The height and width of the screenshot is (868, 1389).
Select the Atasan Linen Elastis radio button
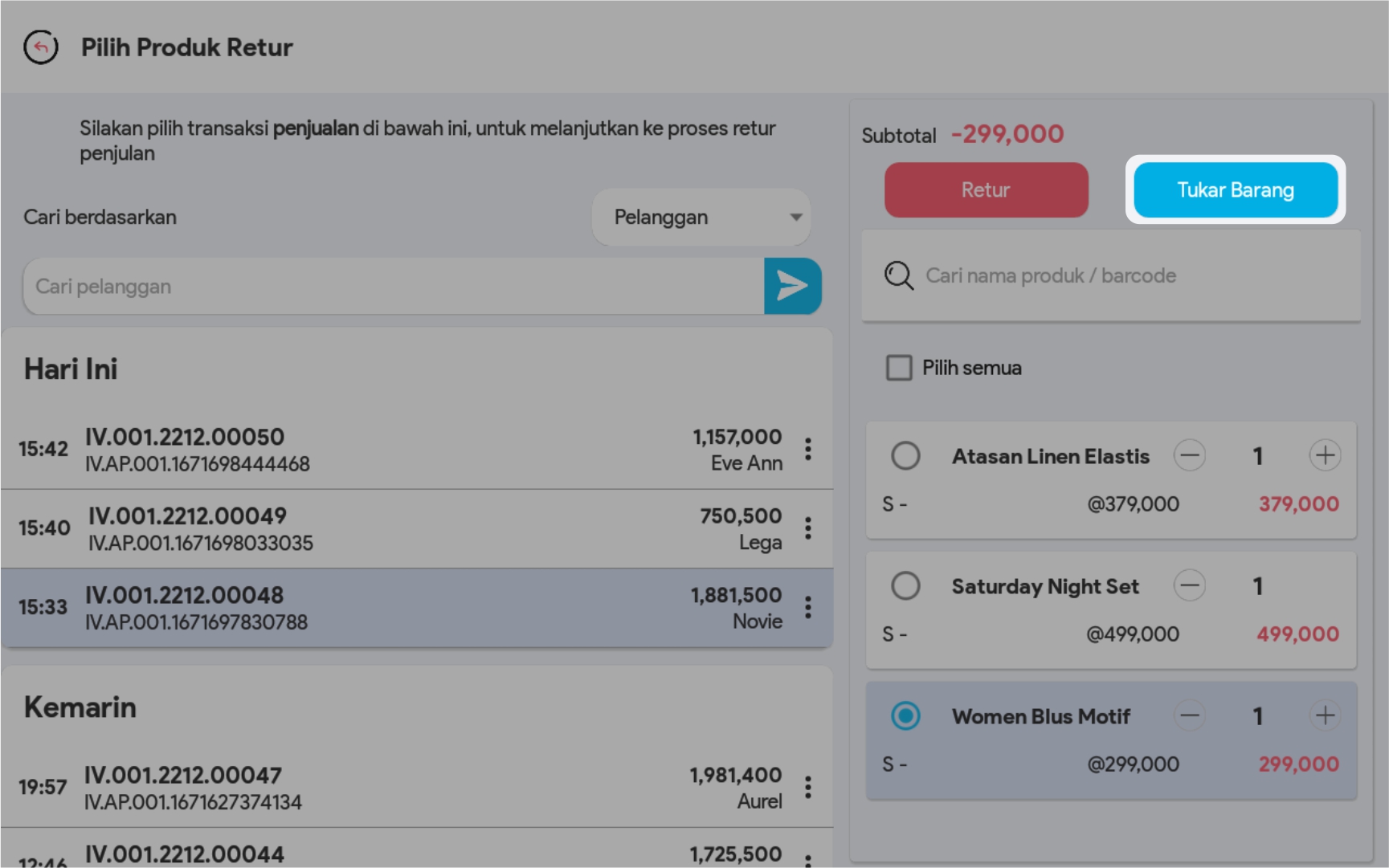tap(905, 456)
